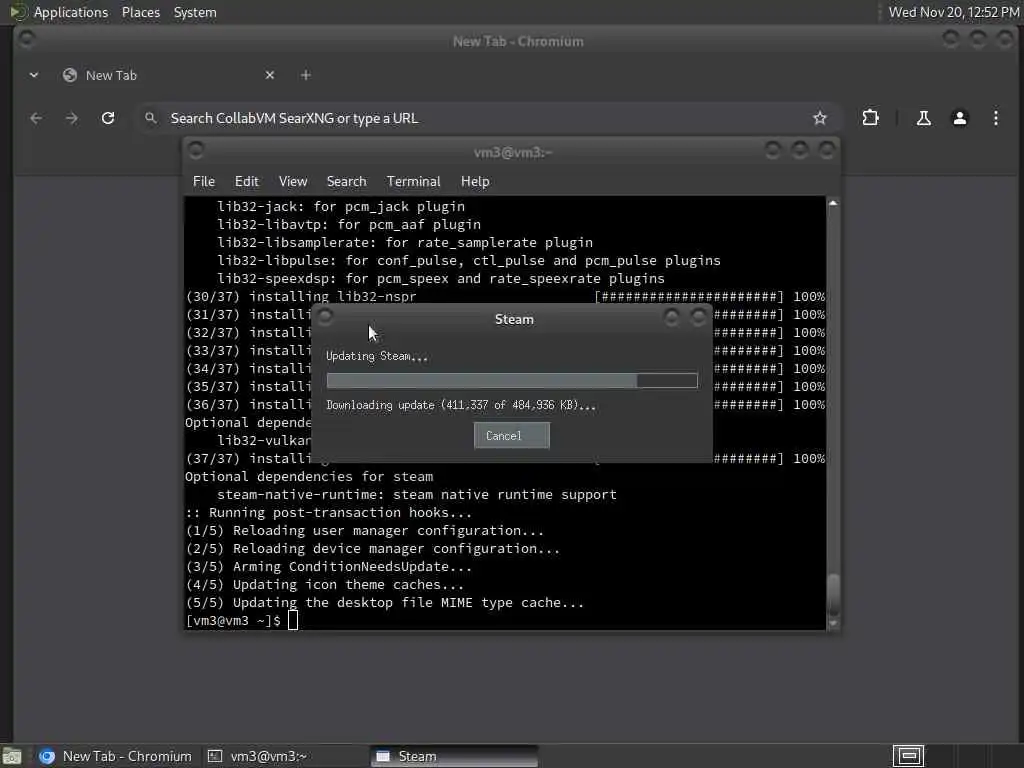
Task: Click the line 'lib32-libavtp: for pcm_aaf plugin'
Action: coord(349,225)
